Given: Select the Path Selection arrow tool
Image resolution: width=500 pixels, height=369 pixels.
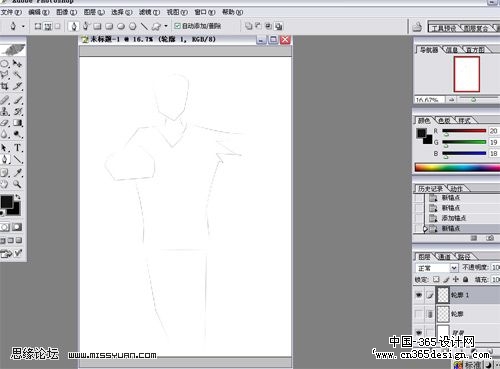Looking at the screenshot, I should coord(5,148).
